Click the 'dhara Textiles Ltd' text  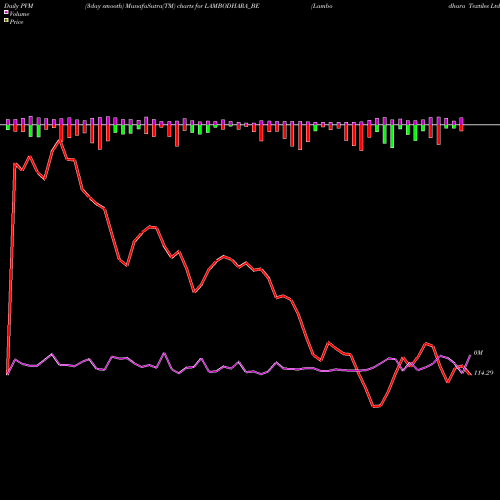pyautogui.click(x=474, y=6)
